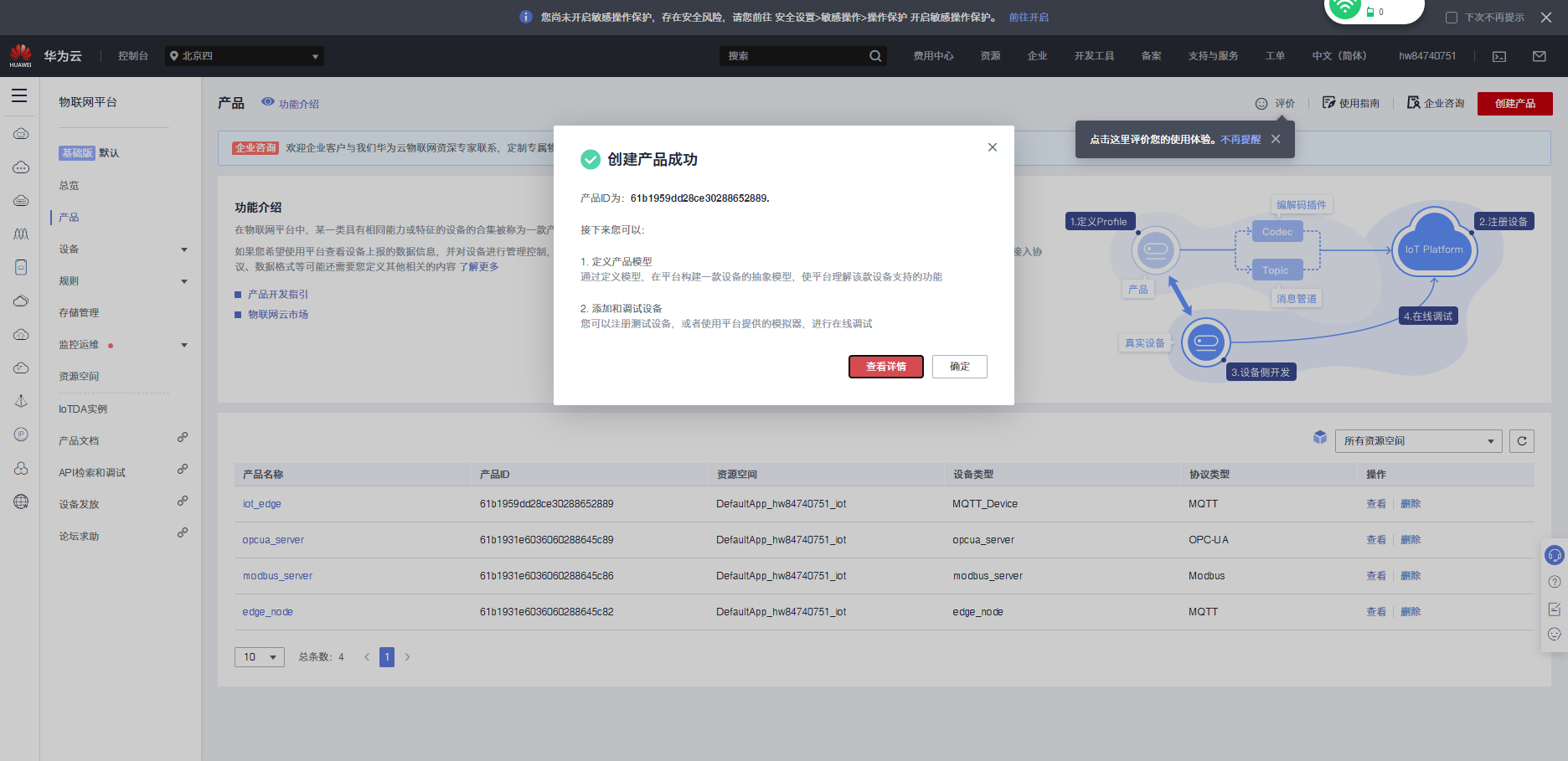
Task: View the modbus_server product
Action: (x=1376, y=576)
